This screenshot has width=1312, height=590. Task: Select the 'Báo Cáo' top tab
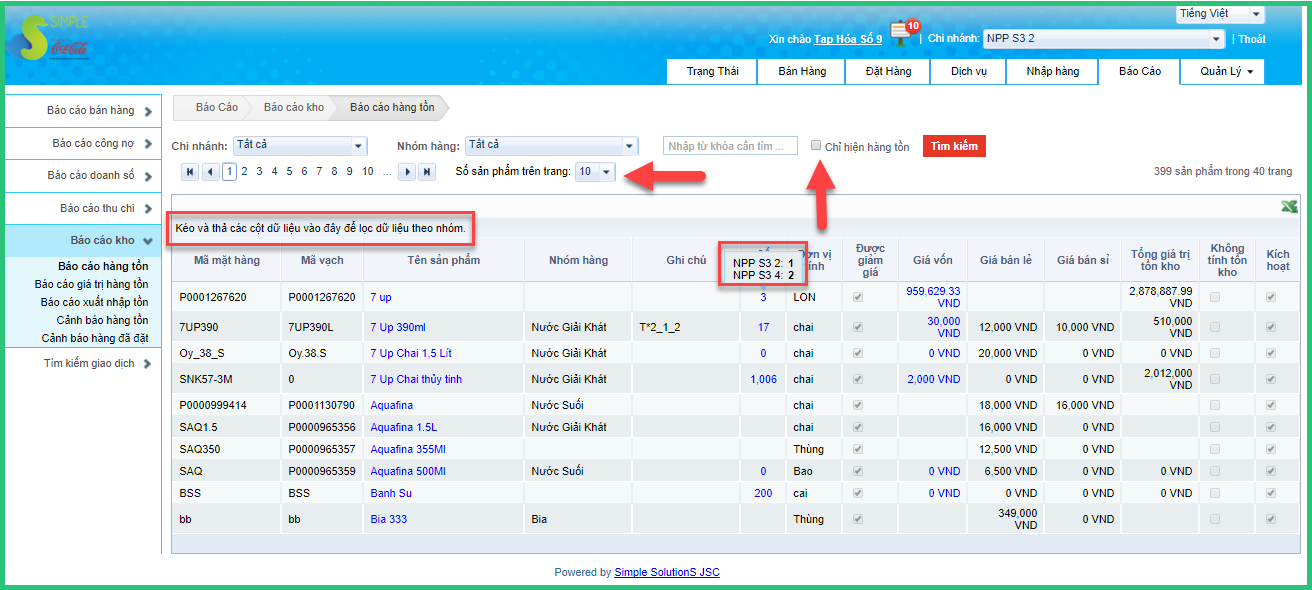[1140, 72]
